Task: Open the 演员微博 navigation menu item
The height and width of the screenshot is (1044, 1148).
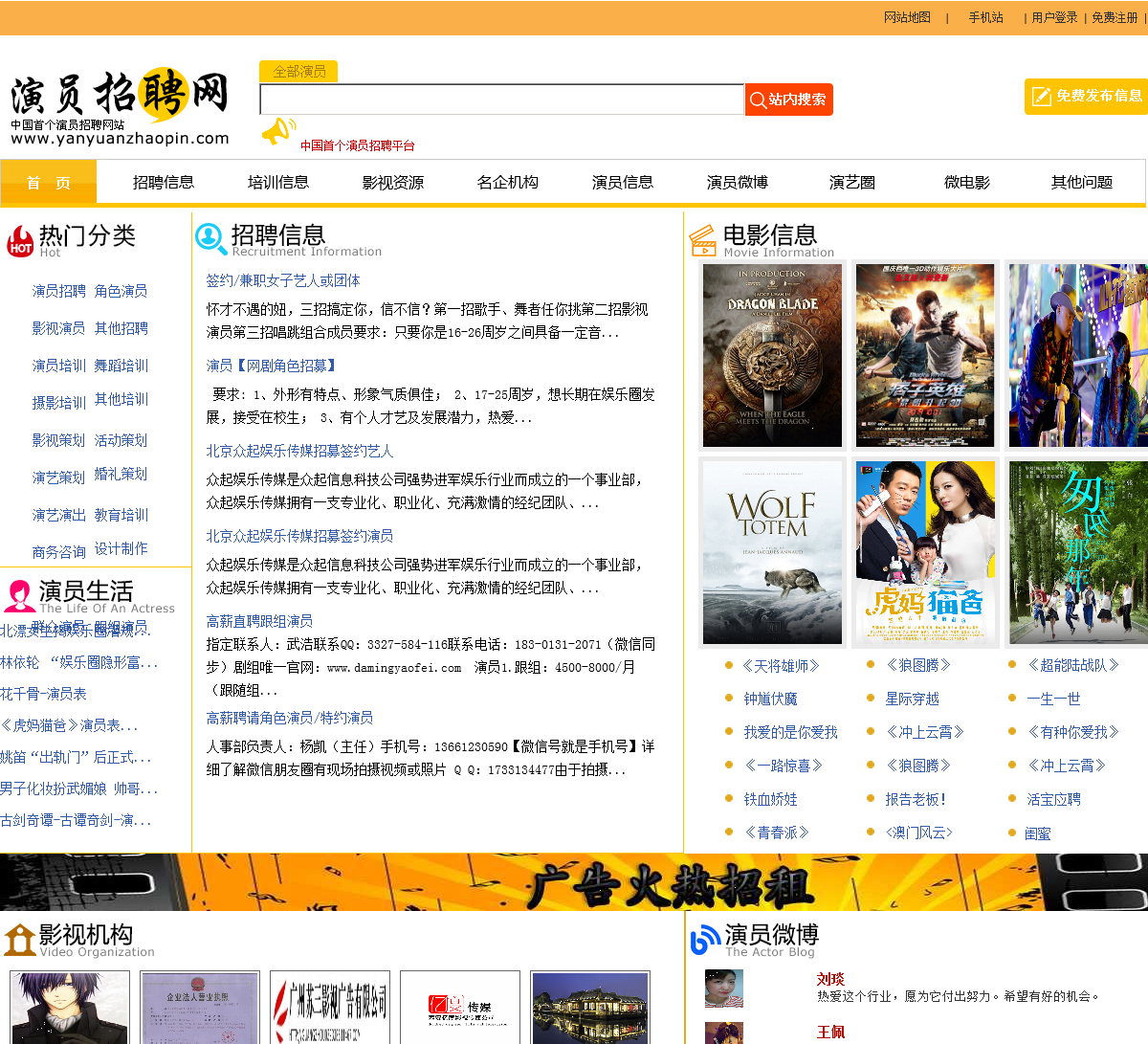Action: (x=738, y=182)
